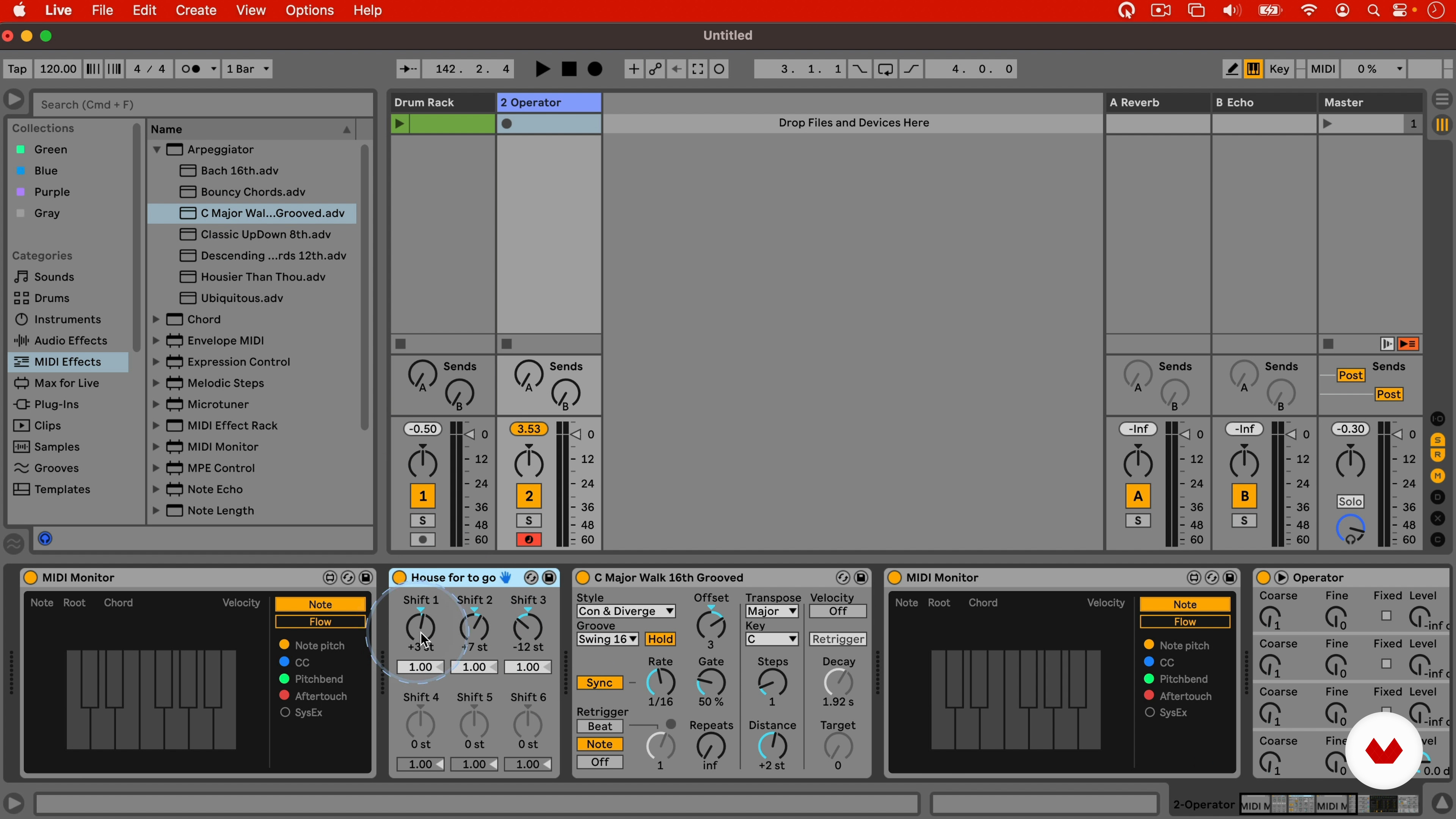This screenshot has height=819, width=1456.
Task: Open the Style Con & Diverge dropdown
Action: (x=625, y=611)
